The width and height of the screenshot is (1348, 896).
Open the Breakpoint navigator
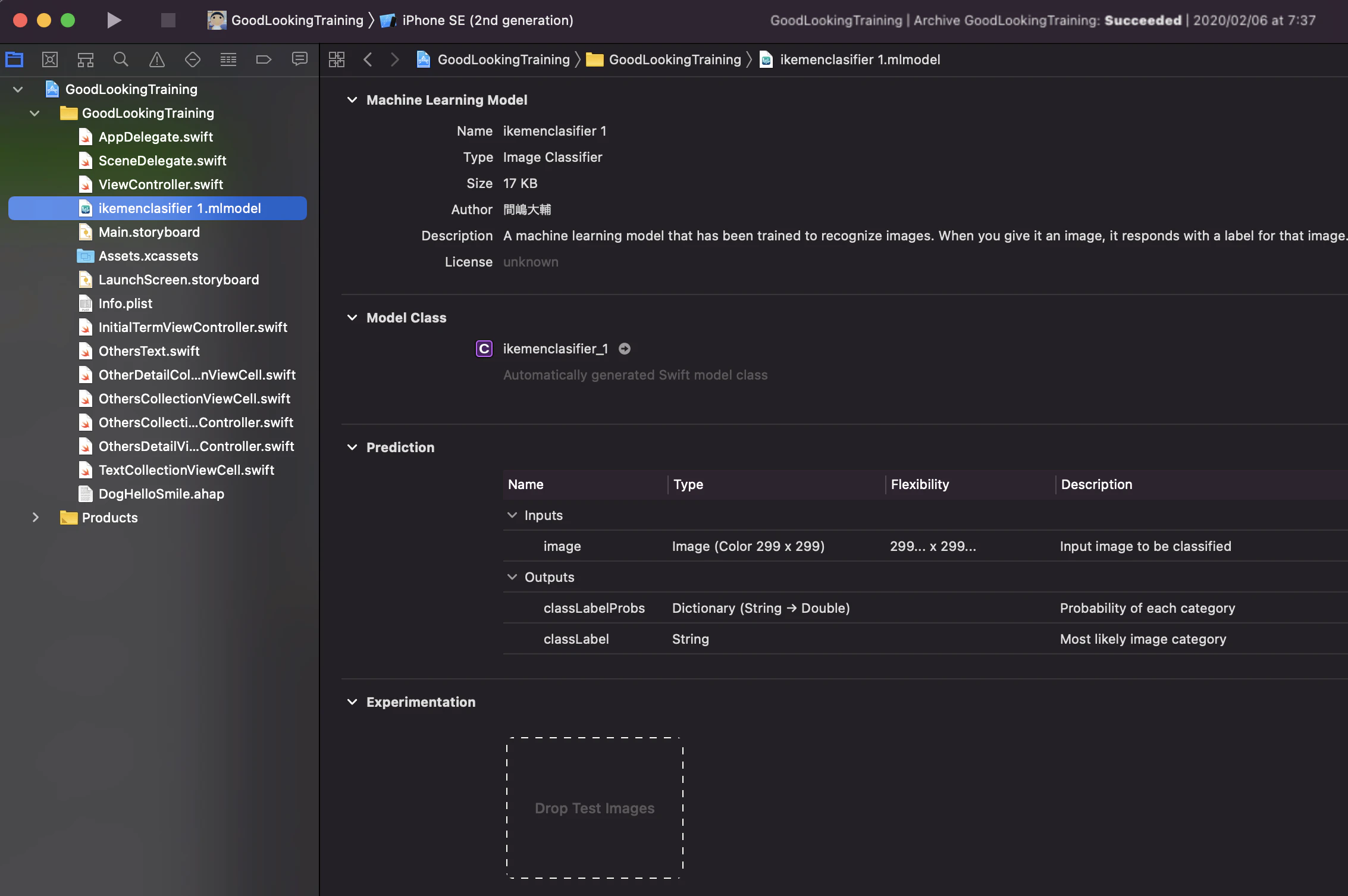coord(264,59)
